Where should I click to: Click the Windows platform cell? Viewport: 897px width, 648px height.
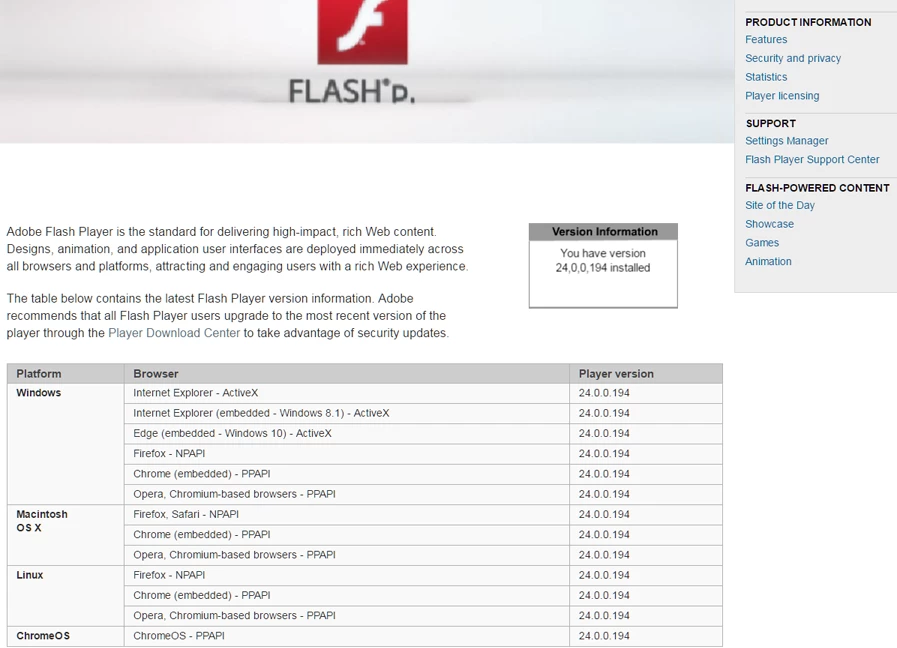[66, 444]
